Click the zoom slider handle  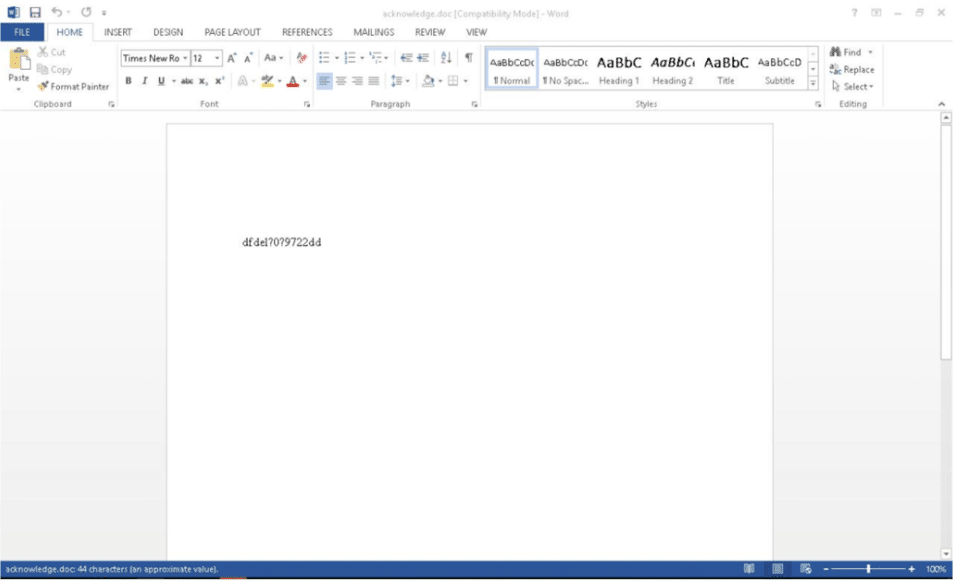pos(868,569)
